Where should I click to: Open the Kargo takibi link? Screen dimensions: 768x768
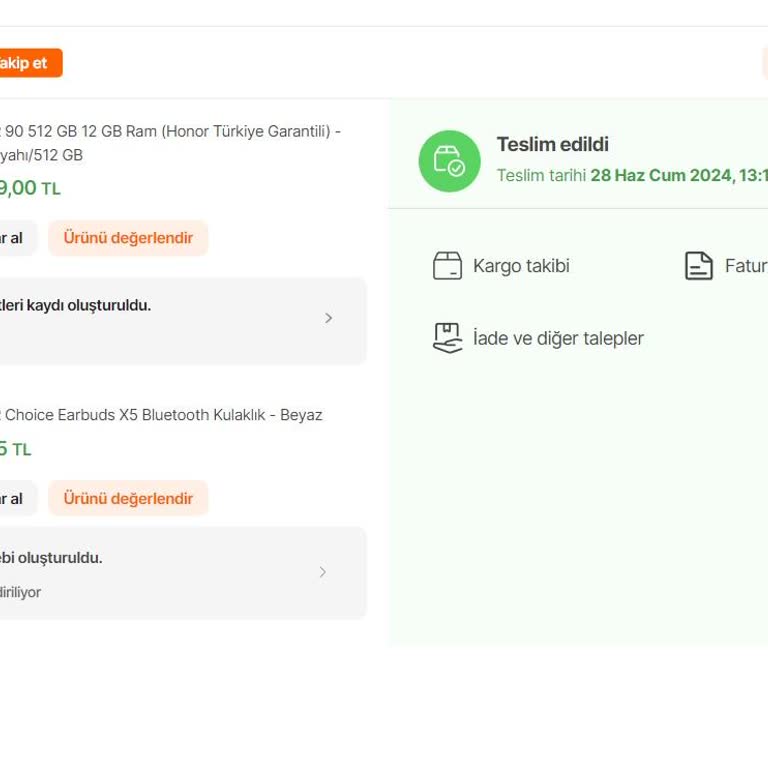click(x=520, y=266)
